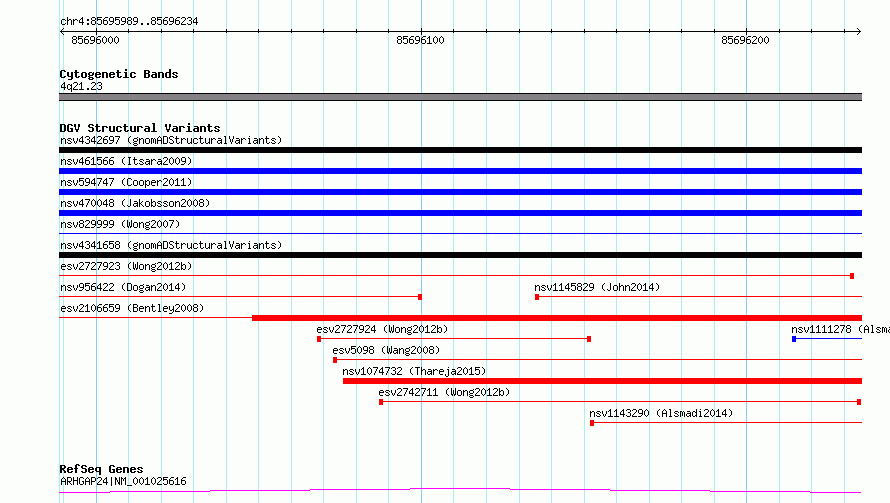The width and height of the screenshot is (890, 503).
Task: Click the blue nsv461566 variant bar
Action: click(460, 171)
